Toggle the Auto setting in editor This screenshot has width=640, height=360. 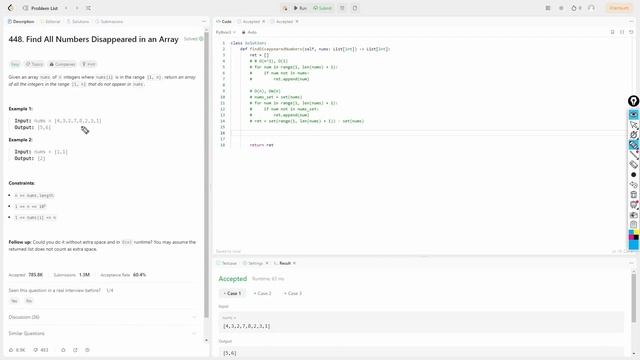tap(249, 32)
